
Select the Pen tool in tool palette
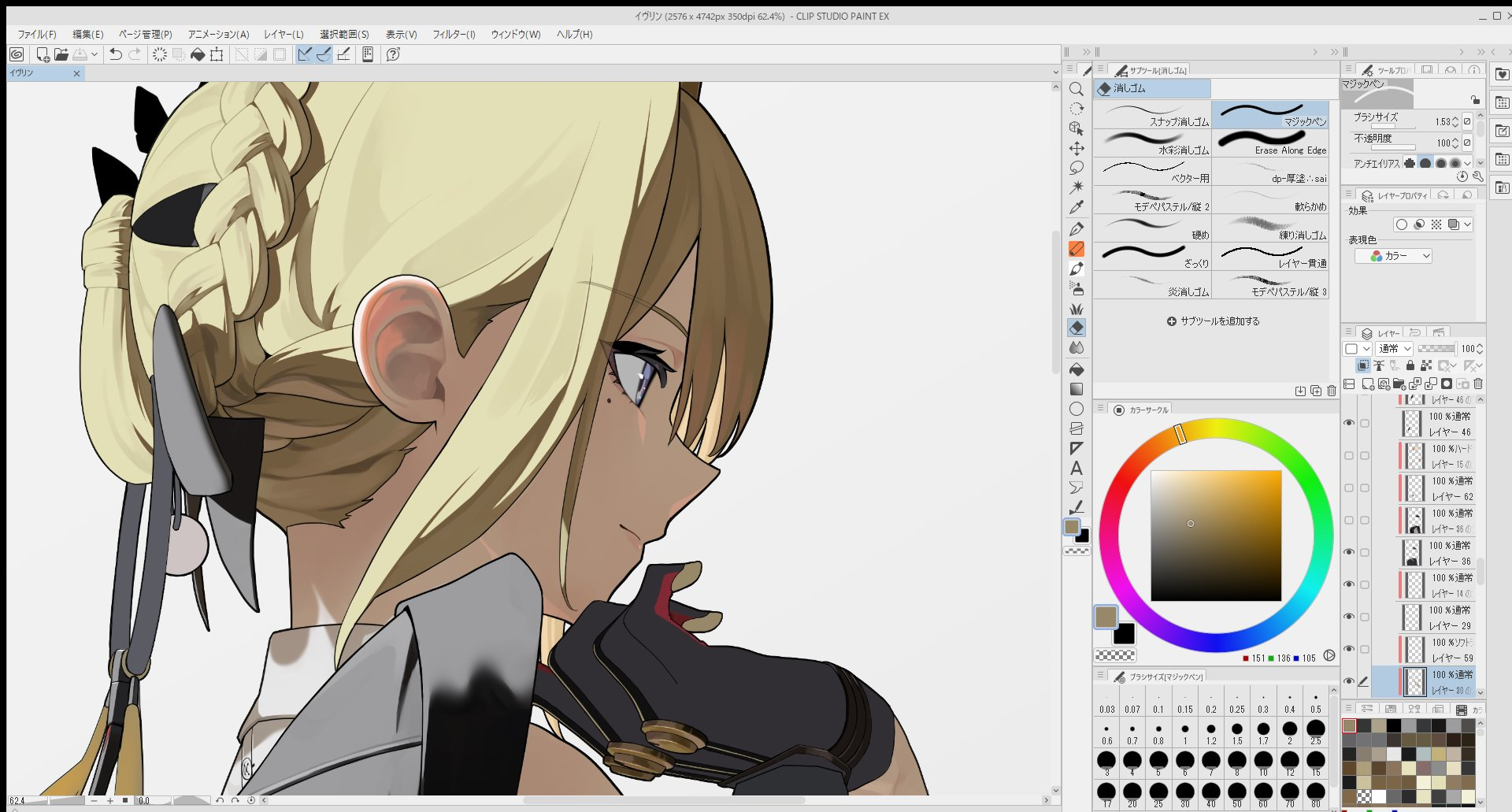click(1077, 229)
